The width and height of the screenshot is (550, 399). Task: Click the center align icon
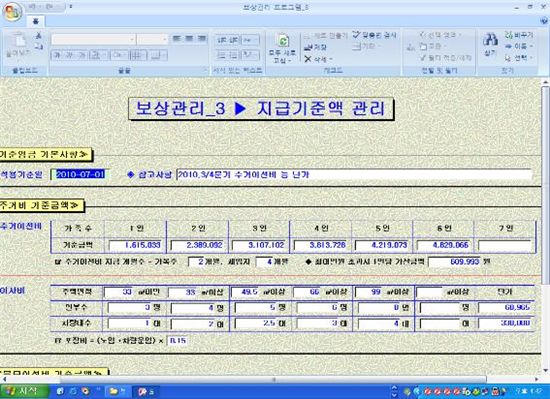pos(189,39)
